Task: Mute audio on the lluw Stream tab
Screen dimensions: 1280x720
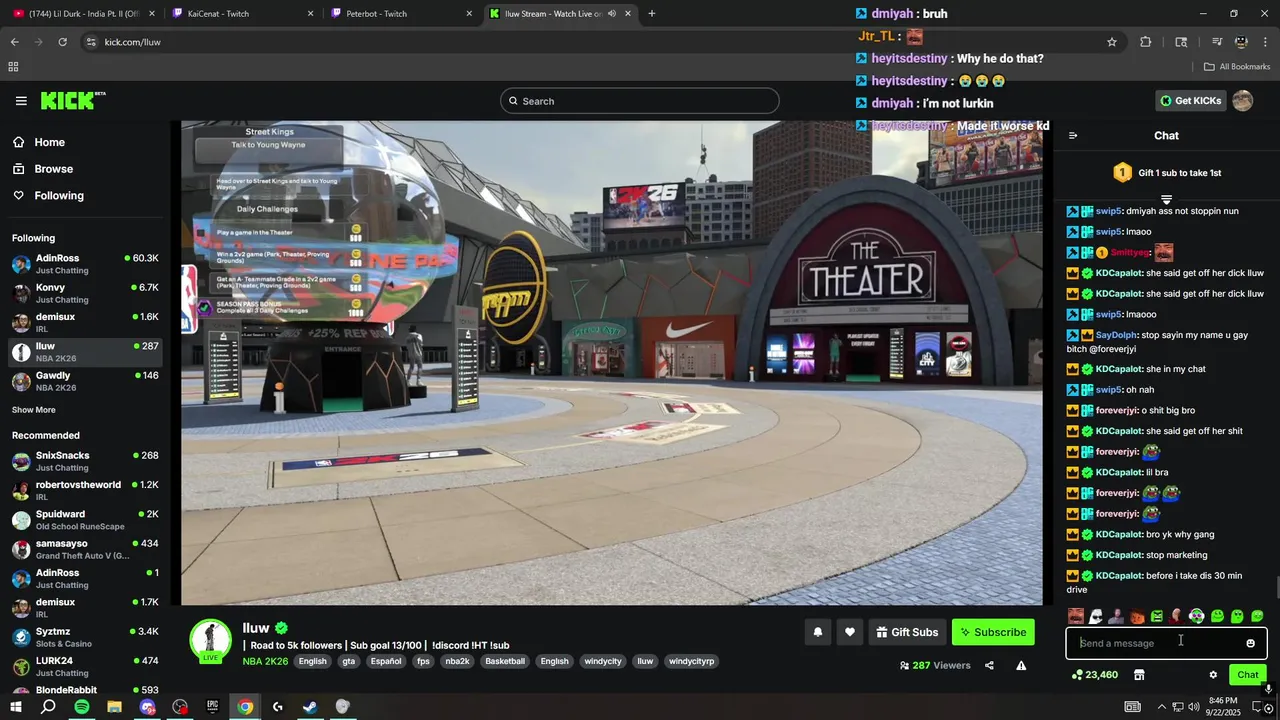Action: (x=611, y=14)
